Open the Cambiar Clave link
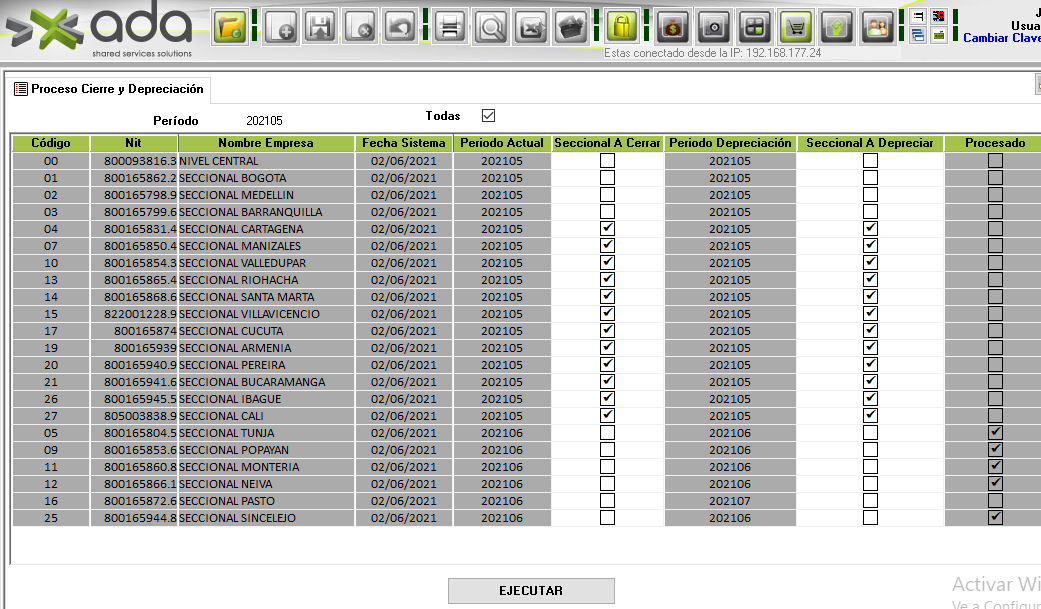 [x=1001, y=38]
